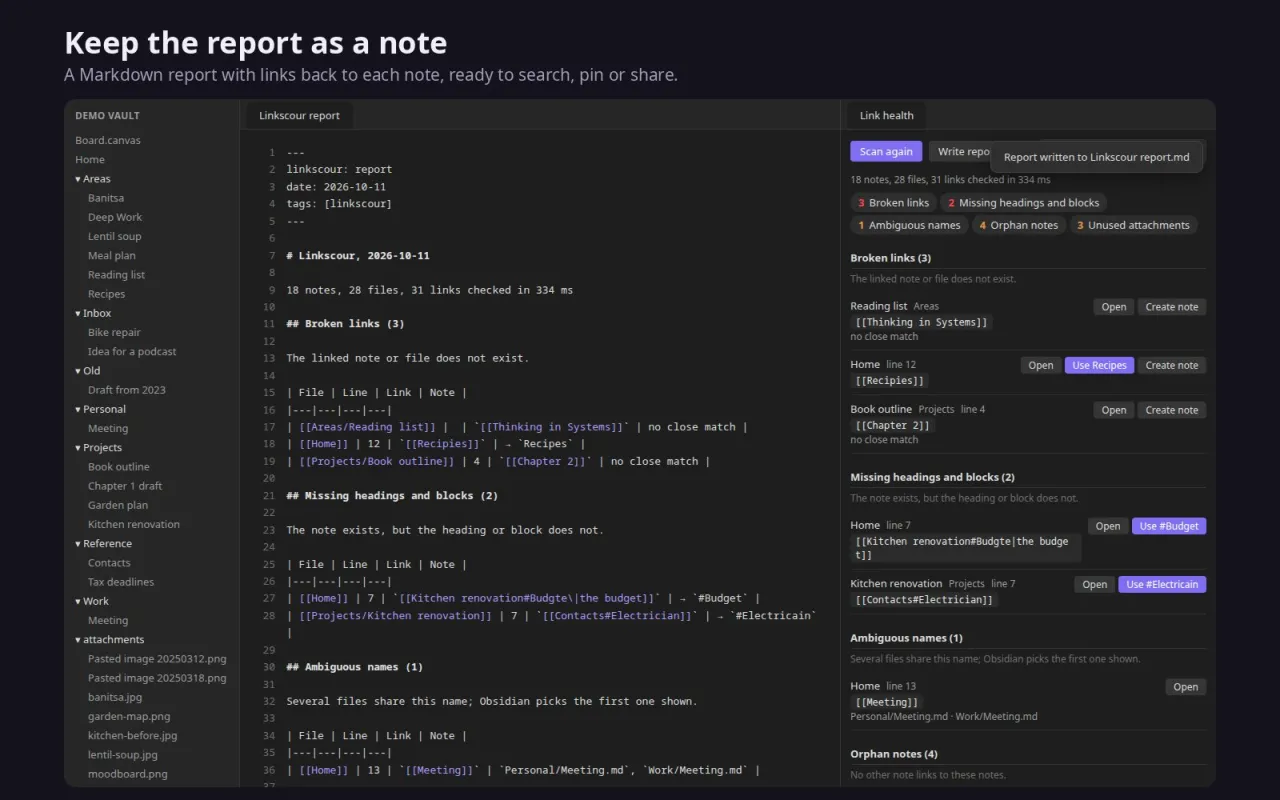
Task: Open the ambiguous [[Meeting]] link entry
Action: [1186, 687]
